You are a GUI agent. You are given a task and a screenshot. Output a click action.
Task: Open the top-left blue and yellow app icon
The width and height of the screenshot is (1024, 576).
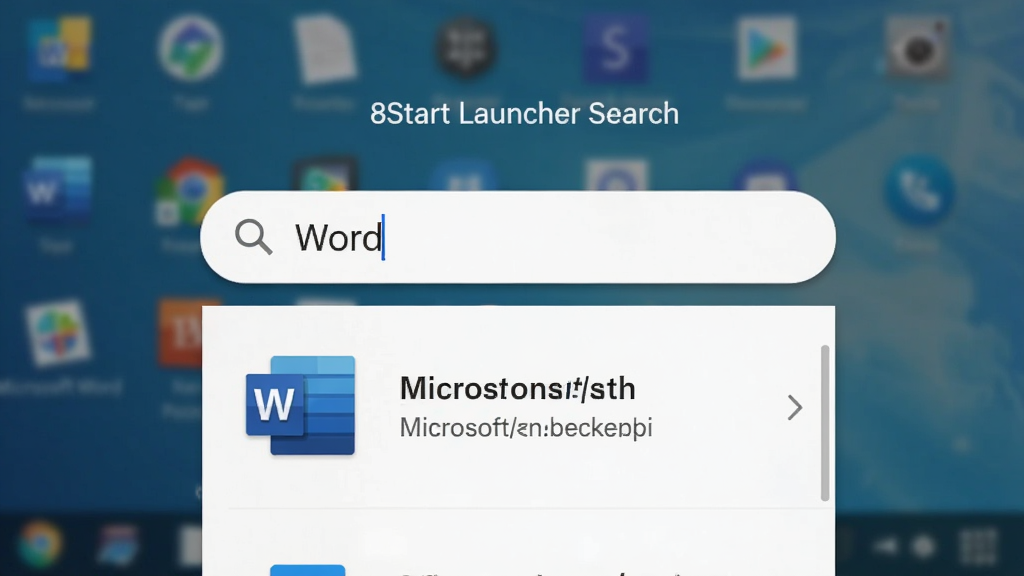pyautogui.click(x=59, y=49)
